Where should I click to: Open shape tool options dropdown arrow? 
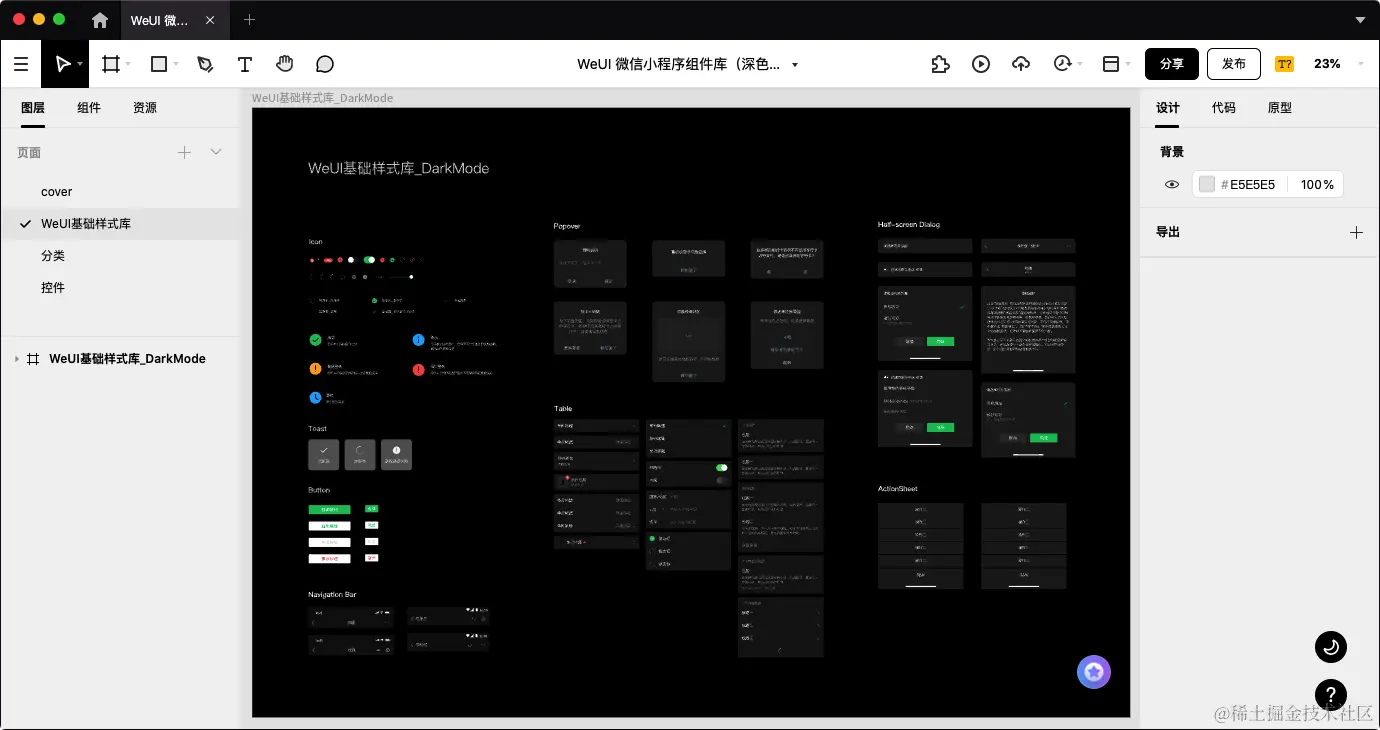click(x=176, y=64)
